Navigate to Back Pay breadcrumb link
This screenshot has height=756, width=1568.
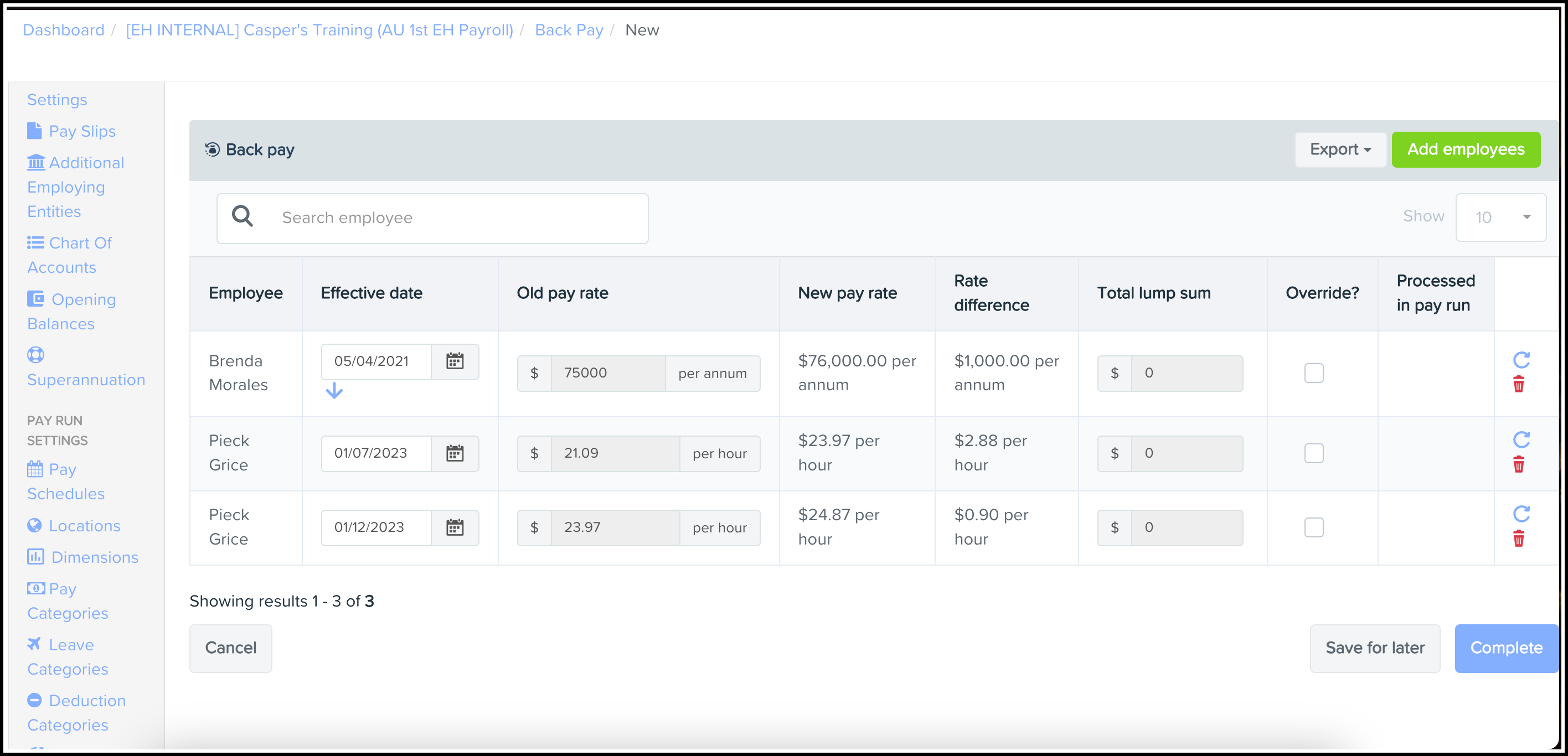coord(569,30)
